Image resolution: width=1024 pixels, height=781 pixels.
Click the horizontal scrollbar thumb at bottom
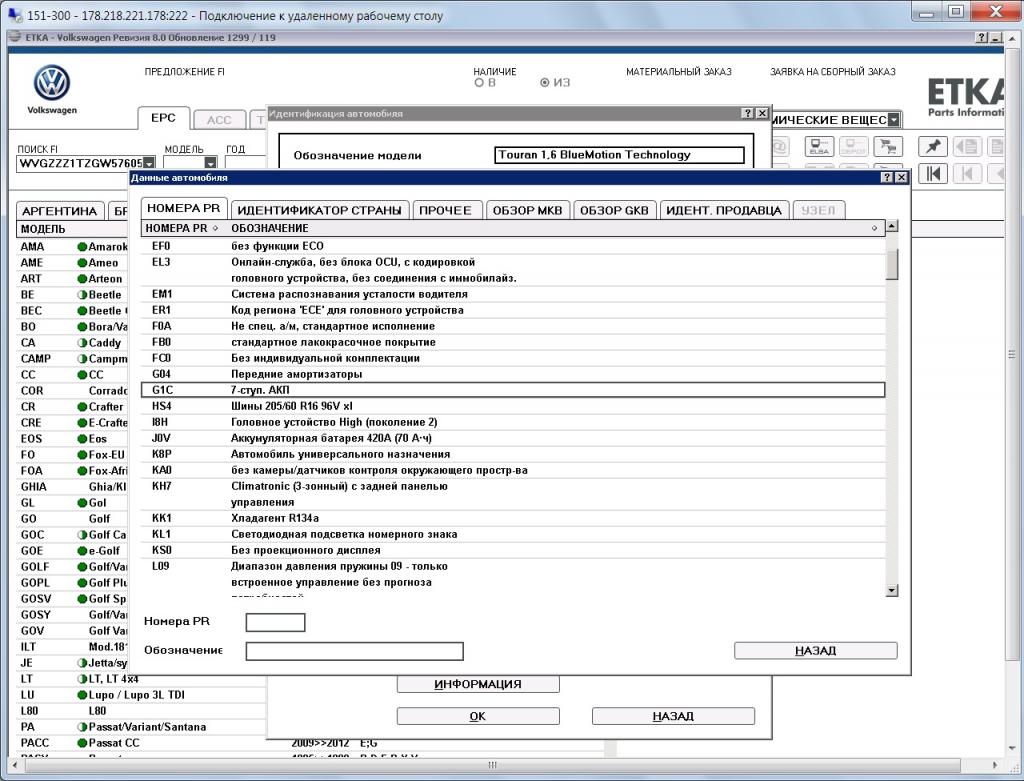click(x=492, y=765)
